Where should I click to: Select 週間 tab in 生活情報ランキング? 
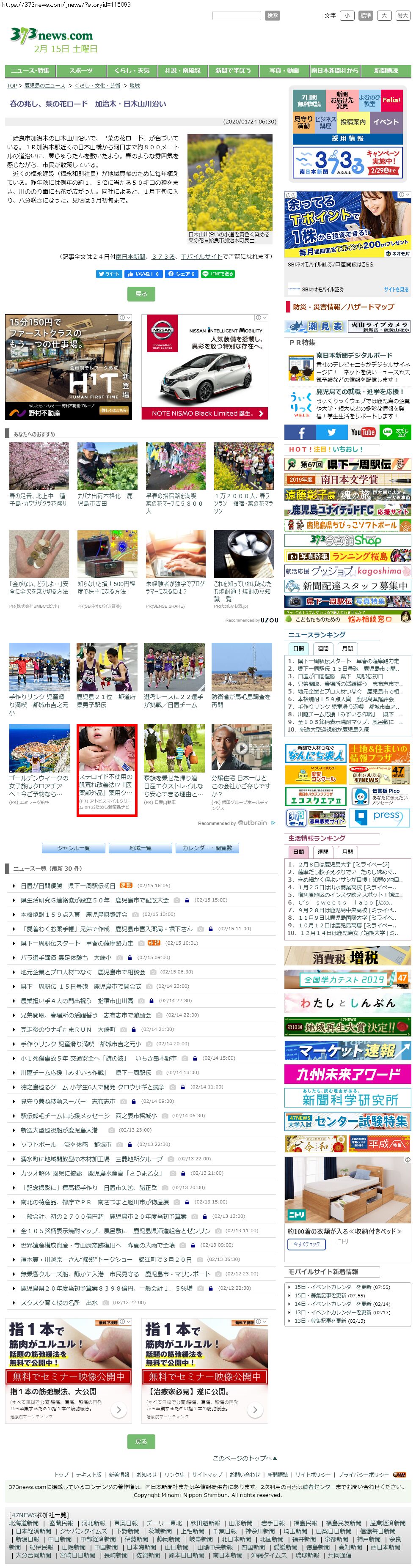point(323,852)
